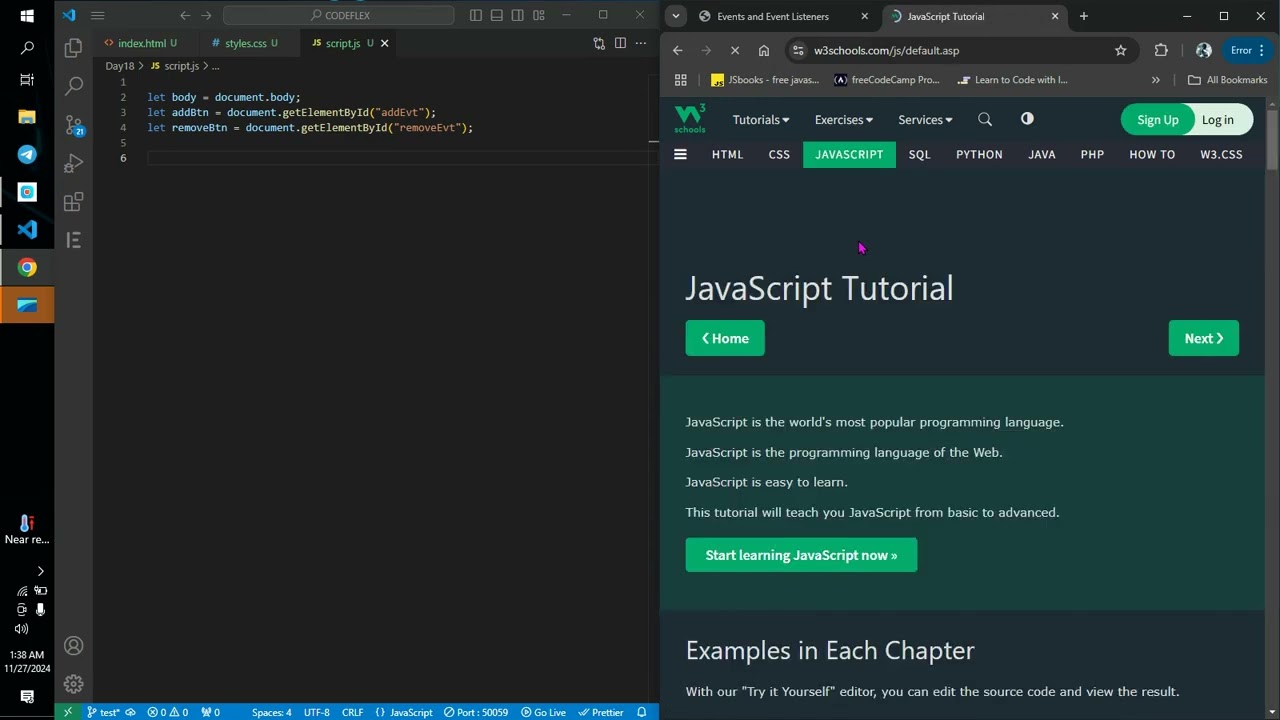Split the editor to the right
Image resolution: width=1280 pixels, height=720 pixels.
pyautogui.click(x=620, y=43)
